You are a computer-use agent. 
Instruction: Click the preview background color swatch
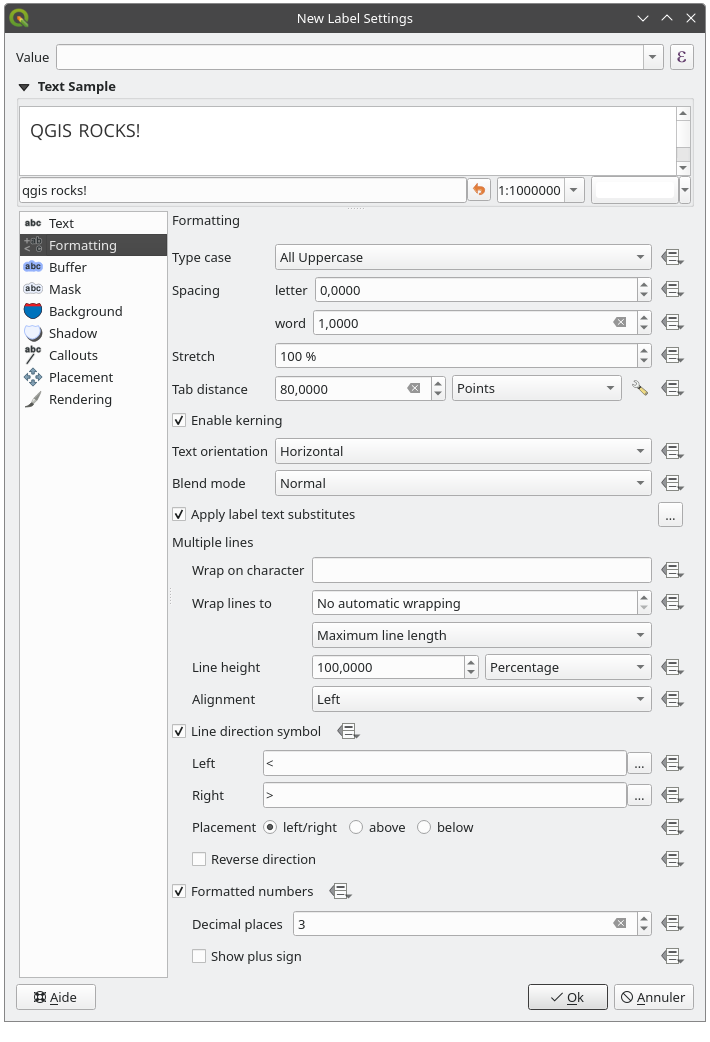635,190
